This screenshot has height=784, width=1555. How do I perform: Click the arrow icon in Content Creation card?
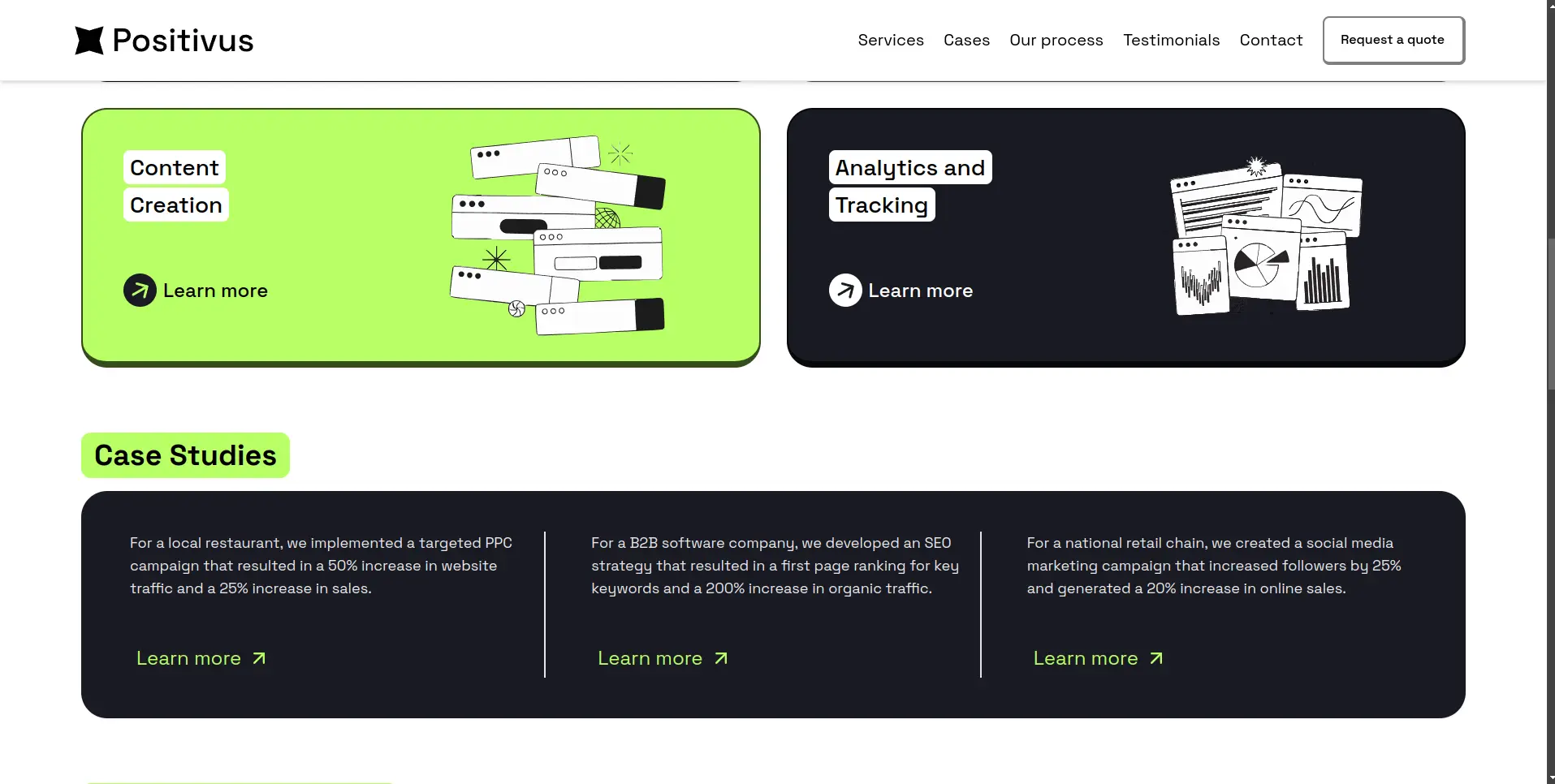tap(140, 291)
